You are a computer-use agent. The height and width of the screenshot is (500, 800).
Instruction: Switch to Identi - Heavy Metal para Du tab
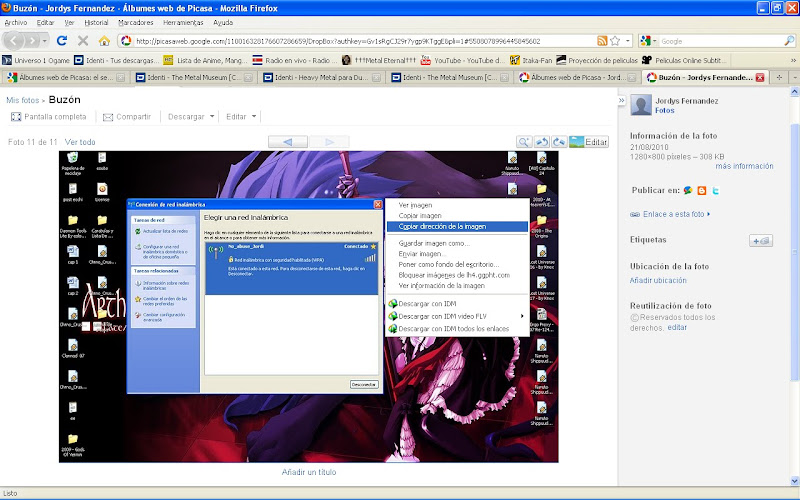321,78
